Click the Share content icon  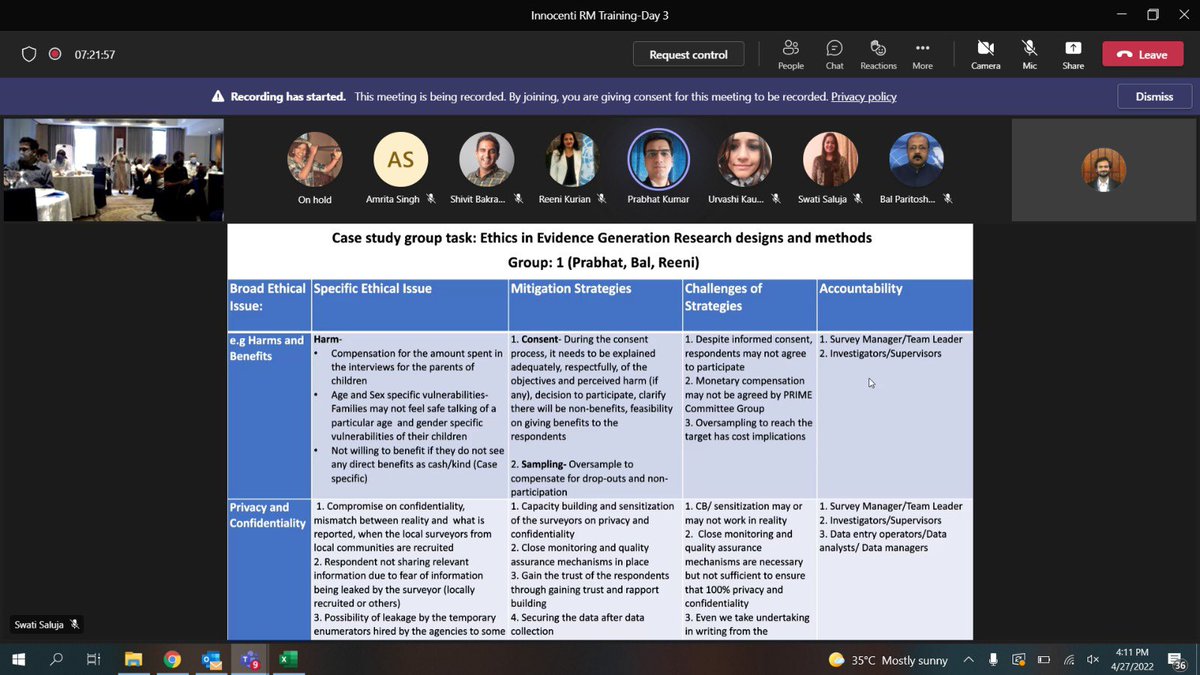[x=1072, y=52]
